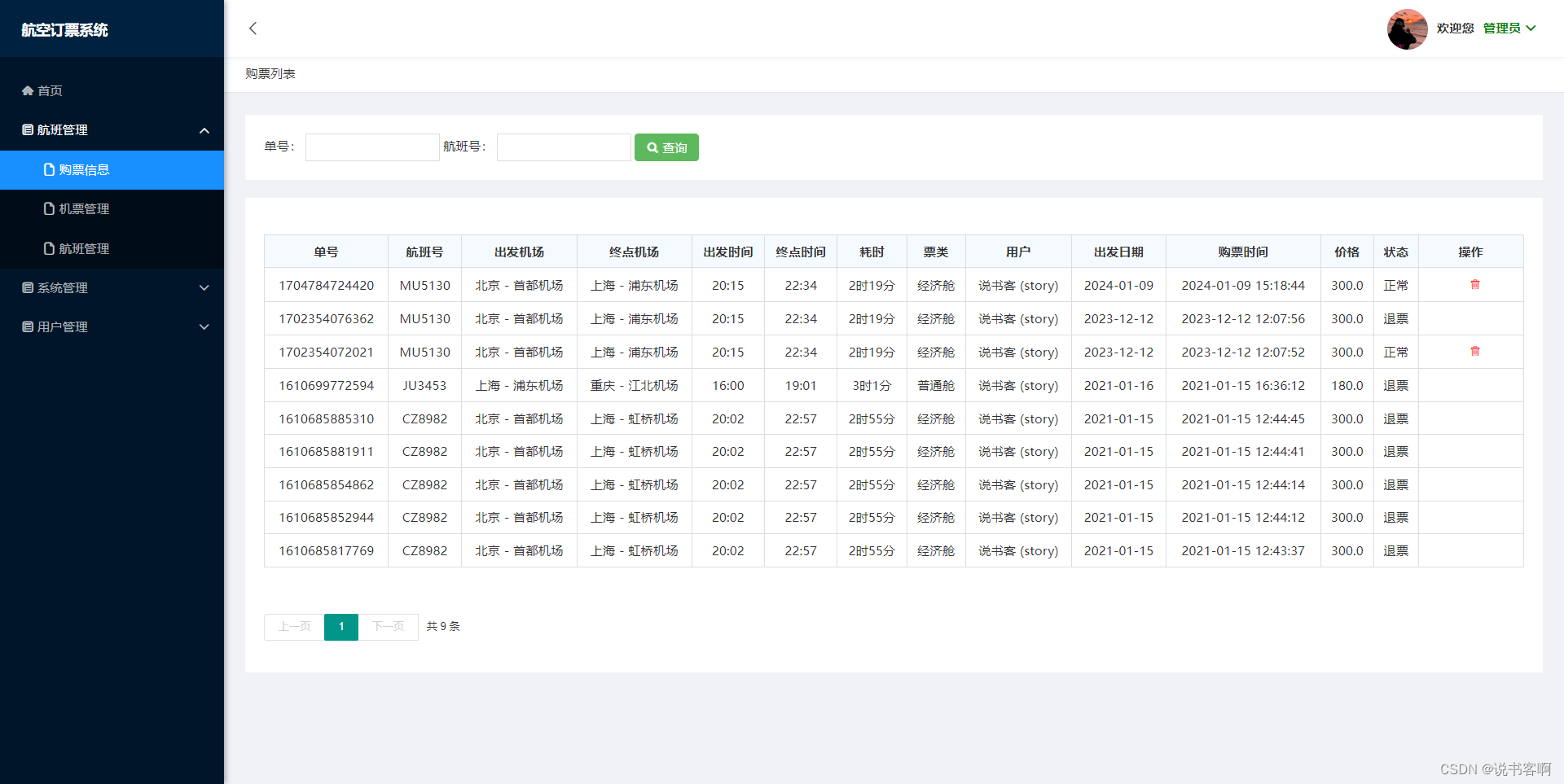Click price 180.0 cell
1564x784 pixels.
pyautogui.click(x=1347, y=386)
